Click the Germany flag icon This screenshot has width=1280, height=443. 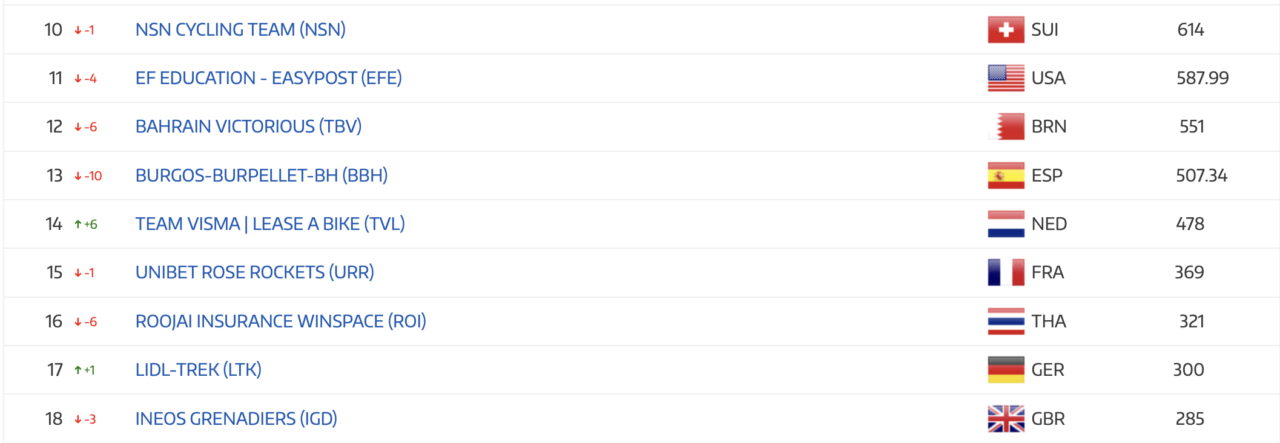(x=1005, y=370)
